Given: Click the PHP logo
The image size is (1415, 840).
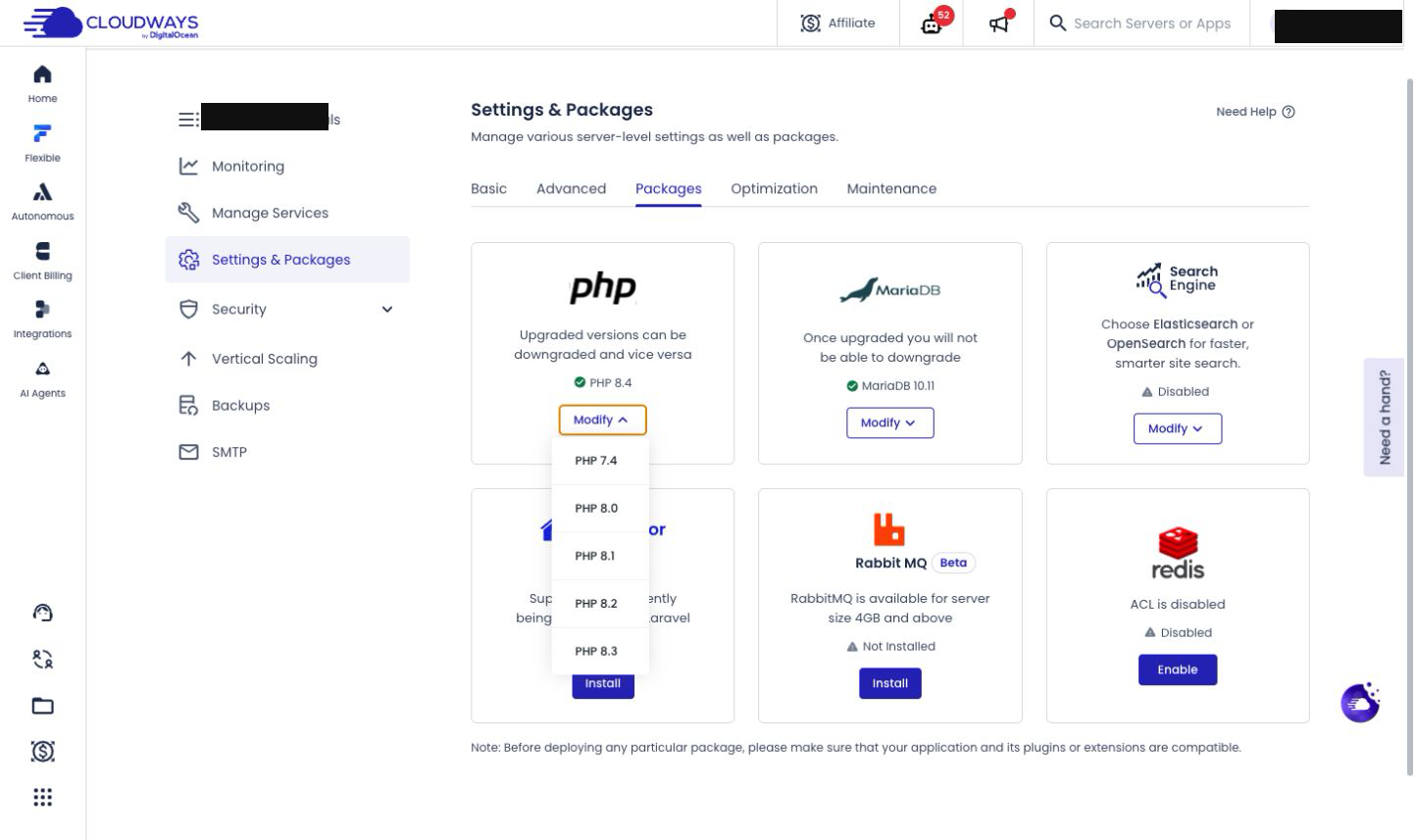Looking at the screenshot, I should point(602,288).
